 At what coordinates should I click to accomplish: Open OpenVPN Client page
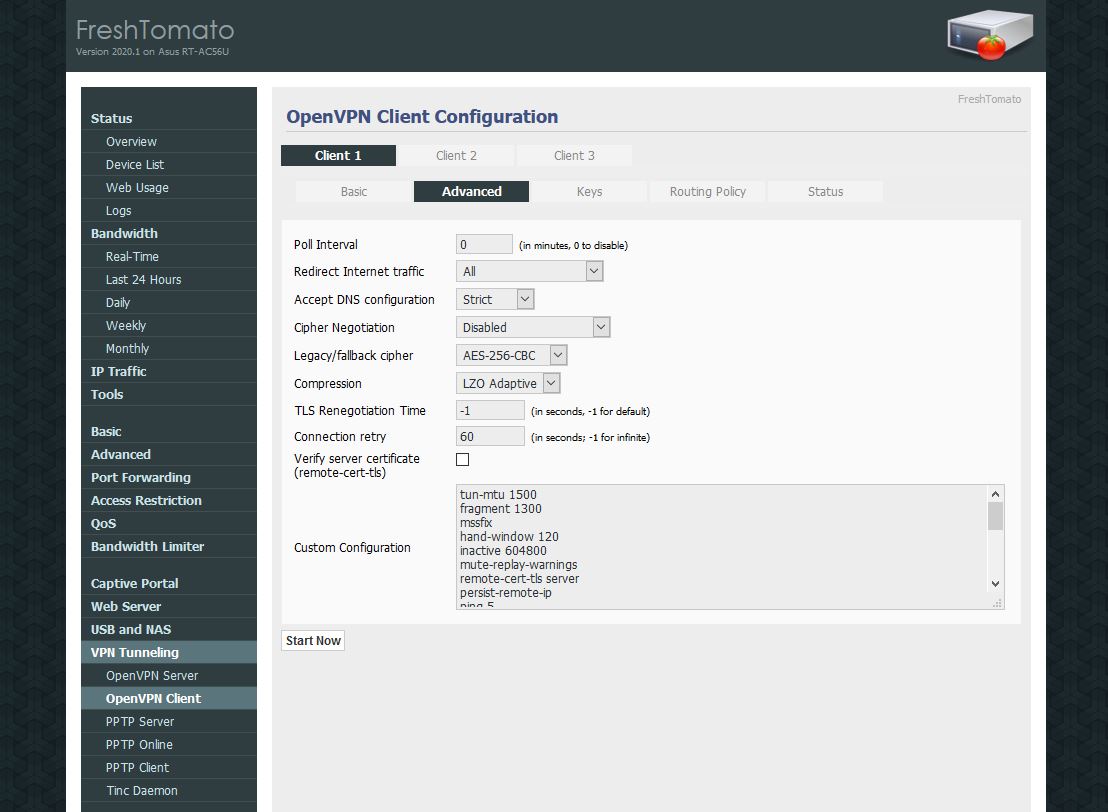[x=169, y=698]
